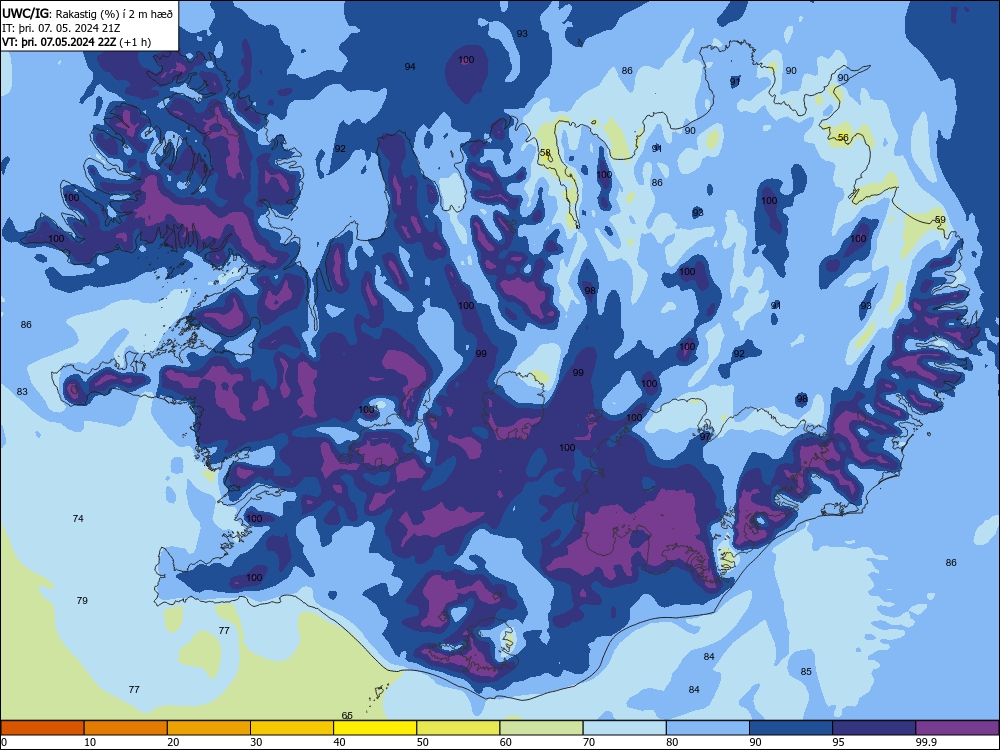Click the legend tick label '90' below the colorbar
The width and height of the screenshot is (1000, 750).
[x=756, y=742]
